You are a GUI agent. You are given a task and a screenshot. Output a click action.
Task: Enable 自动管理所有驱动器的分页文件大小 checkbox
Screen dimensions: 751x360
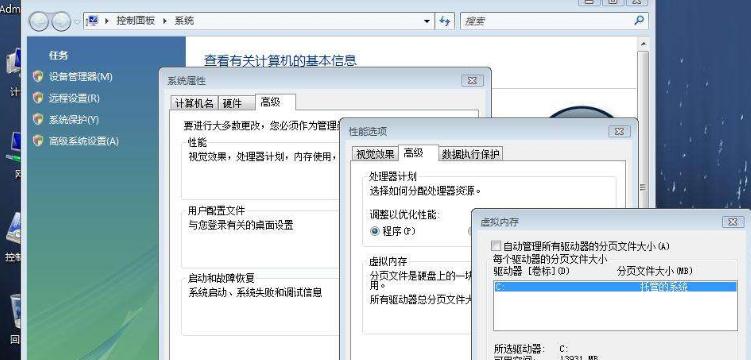coord(496,246)
